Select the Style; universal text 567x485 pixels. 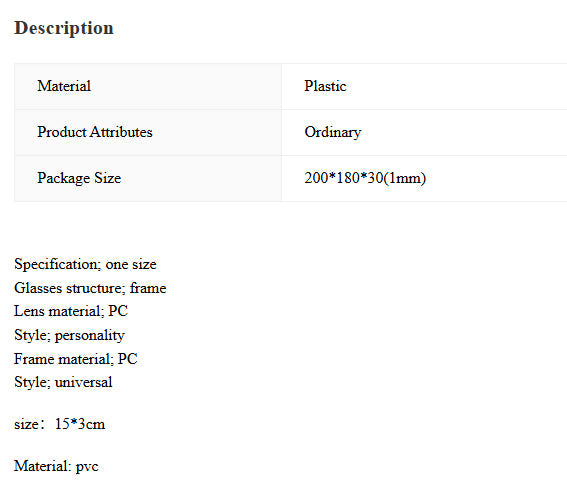pos(63,382)
